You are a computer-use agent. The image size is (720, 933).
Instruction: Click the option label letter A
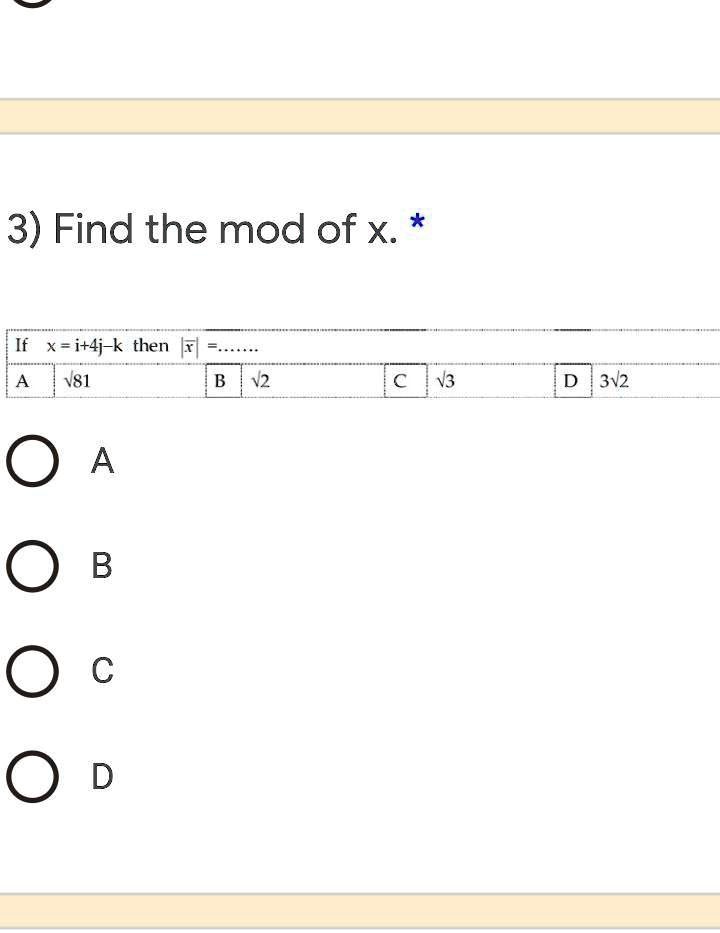102,461
